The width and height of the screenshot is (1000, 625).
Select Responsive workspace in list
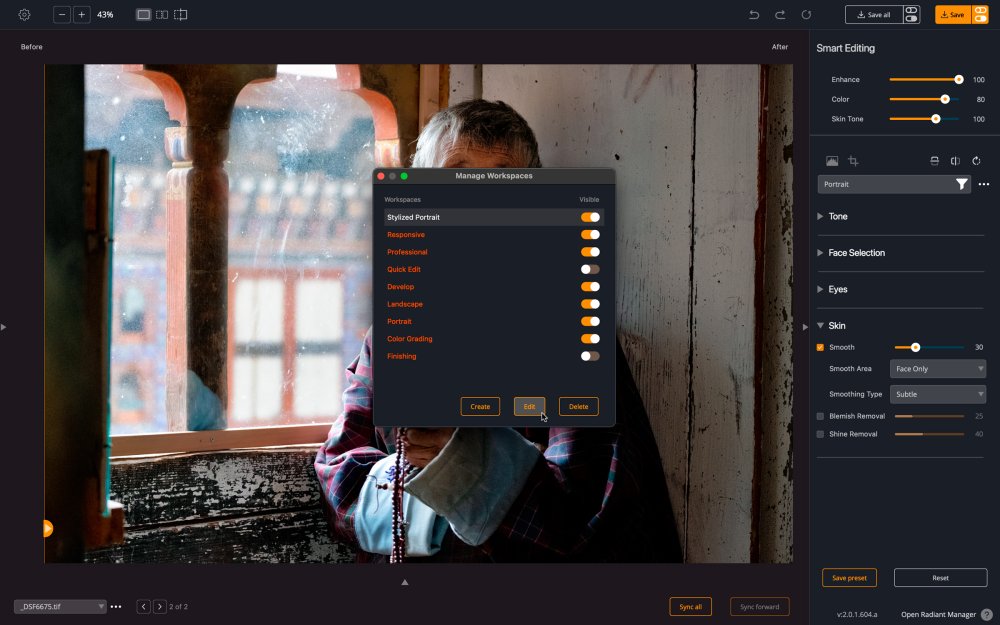[x=406, y=234]
